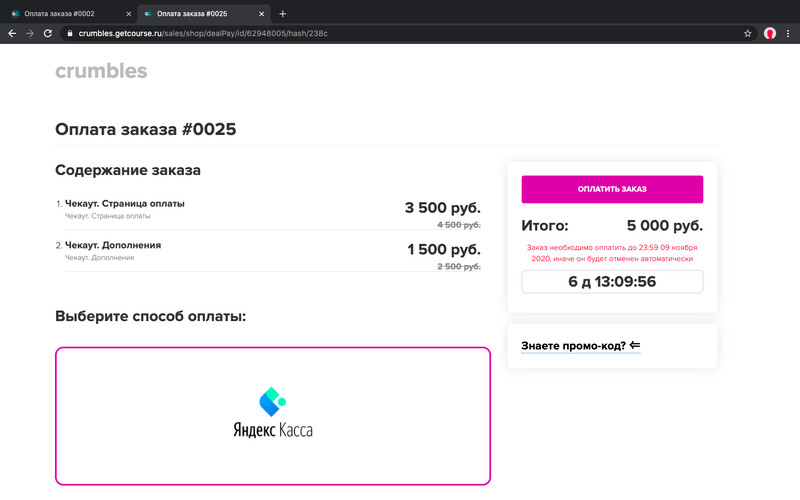The width and height of the screenshot is (800, 500).
Task: Close the Оплата заказа #0002 tab
Action: tap(129, 14)
